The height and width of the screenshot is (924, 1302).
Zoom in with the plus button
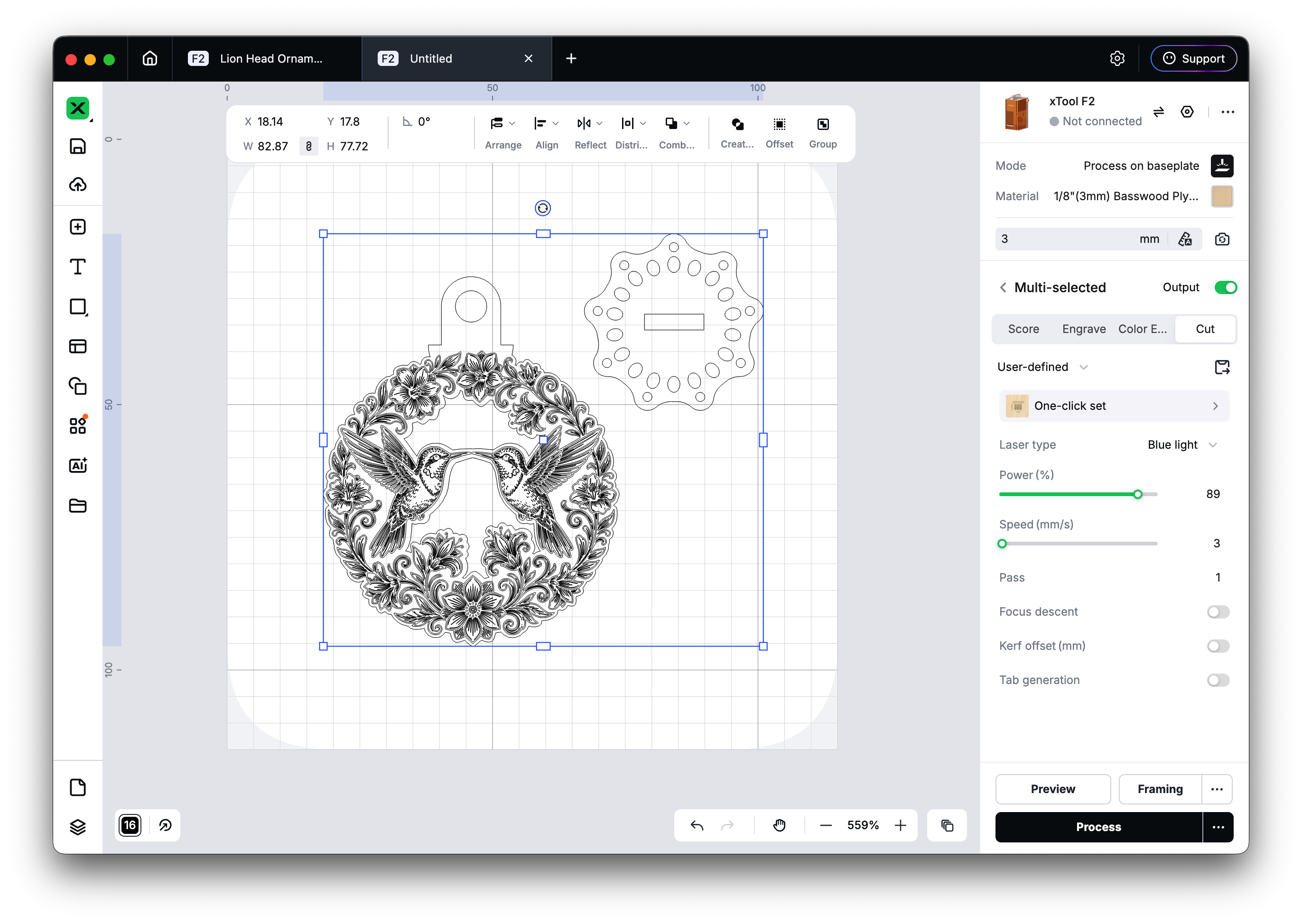click(900, 825)
